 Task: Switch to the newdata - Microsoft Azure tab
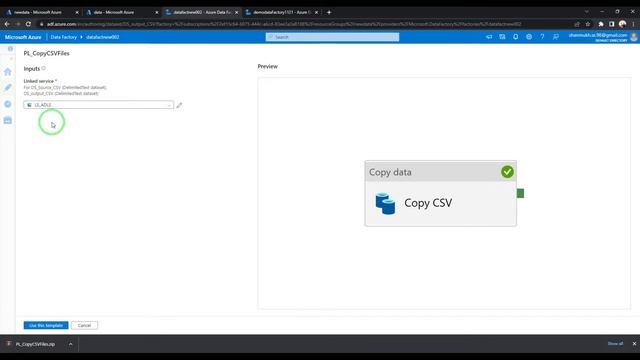click(41, 12)
